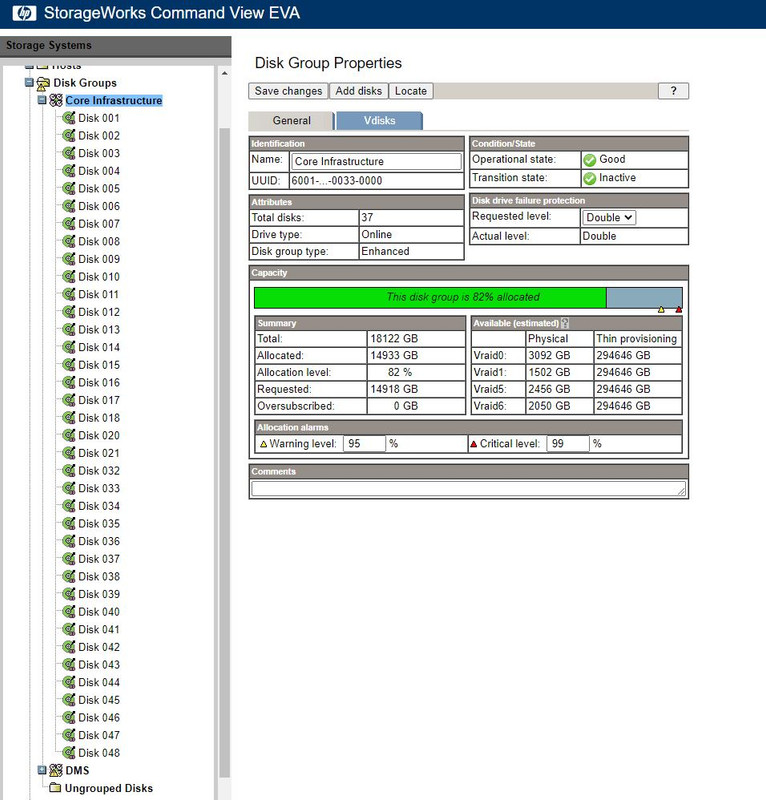Viewport: 766px width, 800px height.
Task: Click the Disk 038 icon
Action: click(x=69, y=577)
